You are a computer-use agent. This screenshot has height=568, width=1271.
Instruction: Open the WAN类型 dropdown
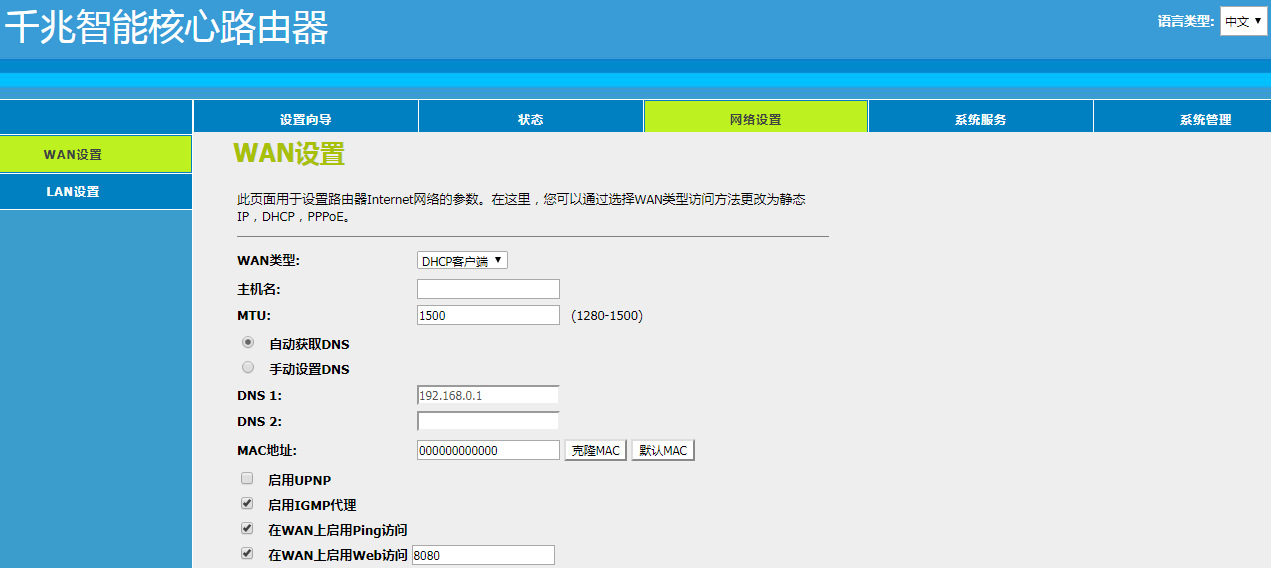[x=462, y=261]
